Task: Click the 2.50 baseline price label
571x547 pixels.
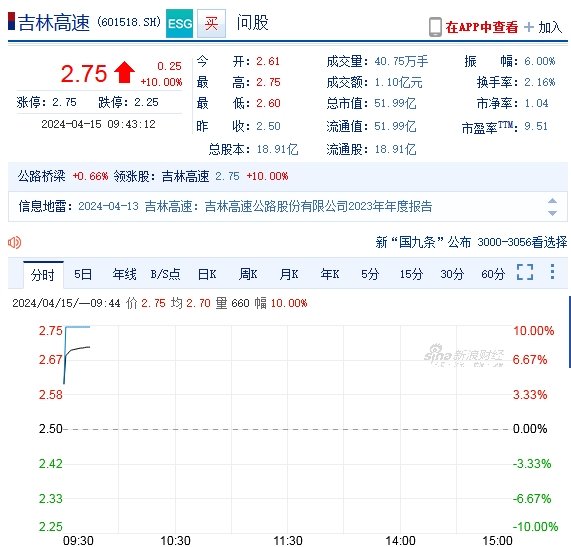Action: tap(51, 429)
